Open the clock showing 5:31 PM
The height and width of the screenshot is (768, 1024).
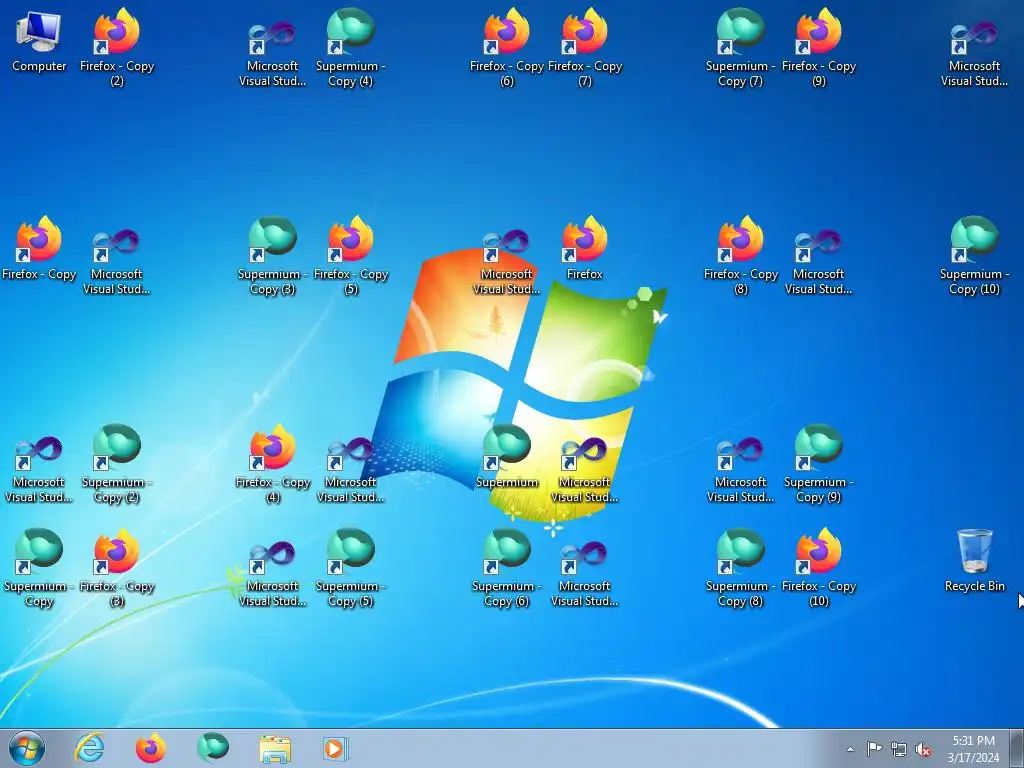[x=973, y=749]
